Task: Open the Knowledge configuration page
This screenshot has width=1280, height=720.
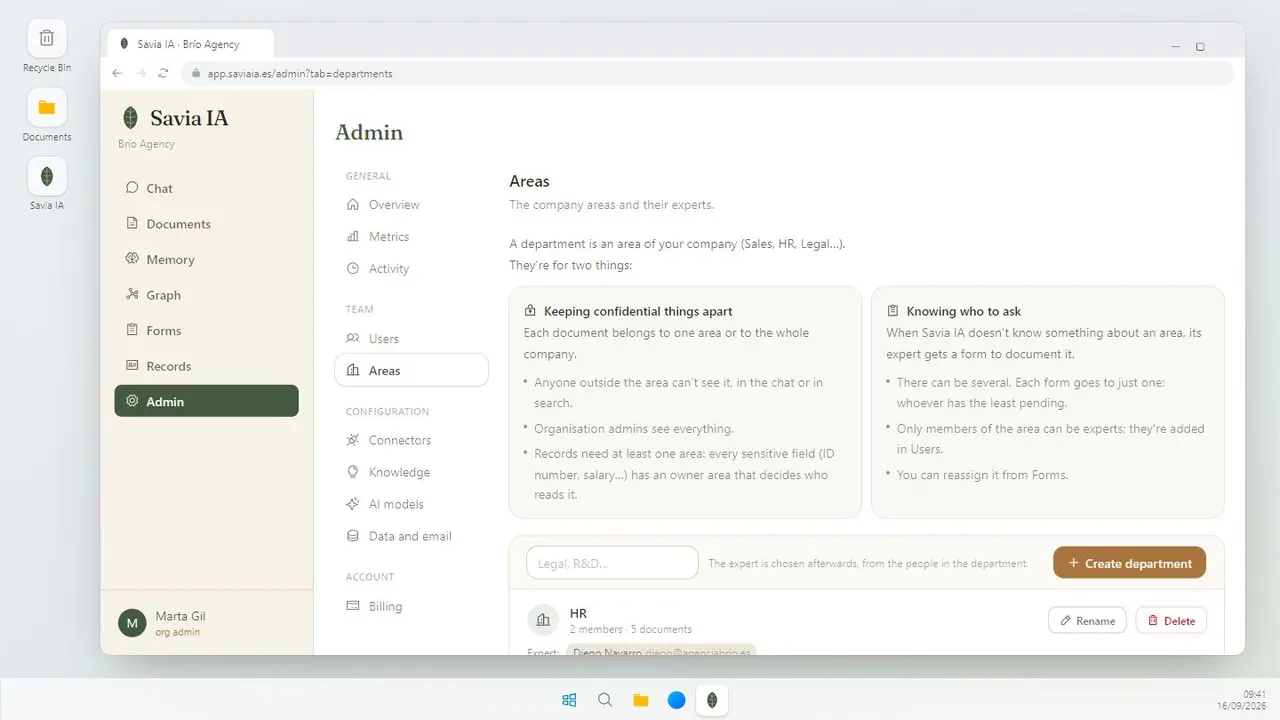Action: point(411,472)
